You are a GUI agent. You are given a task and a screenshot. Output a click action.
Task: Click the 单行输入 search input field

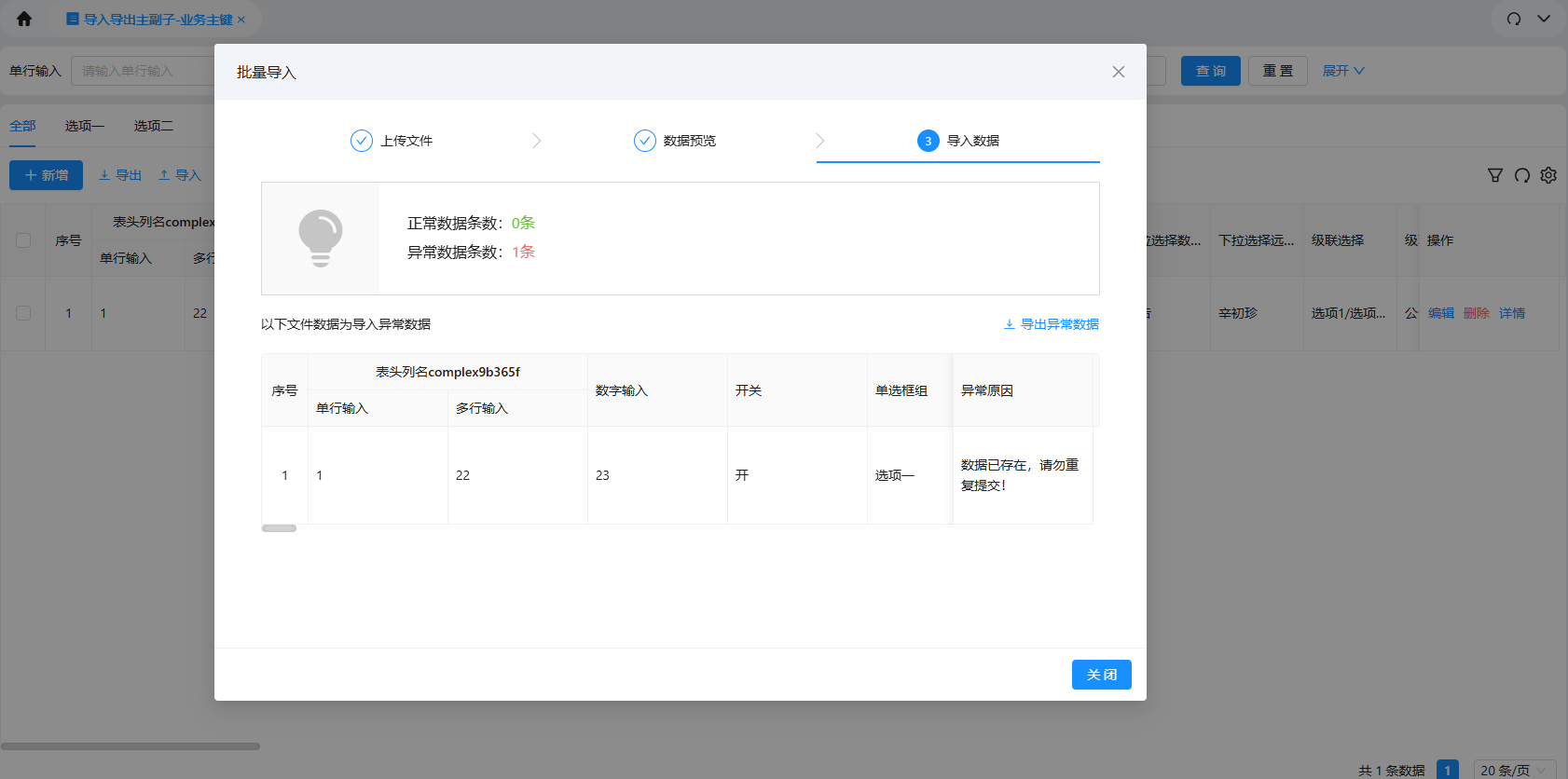[144, 71]
